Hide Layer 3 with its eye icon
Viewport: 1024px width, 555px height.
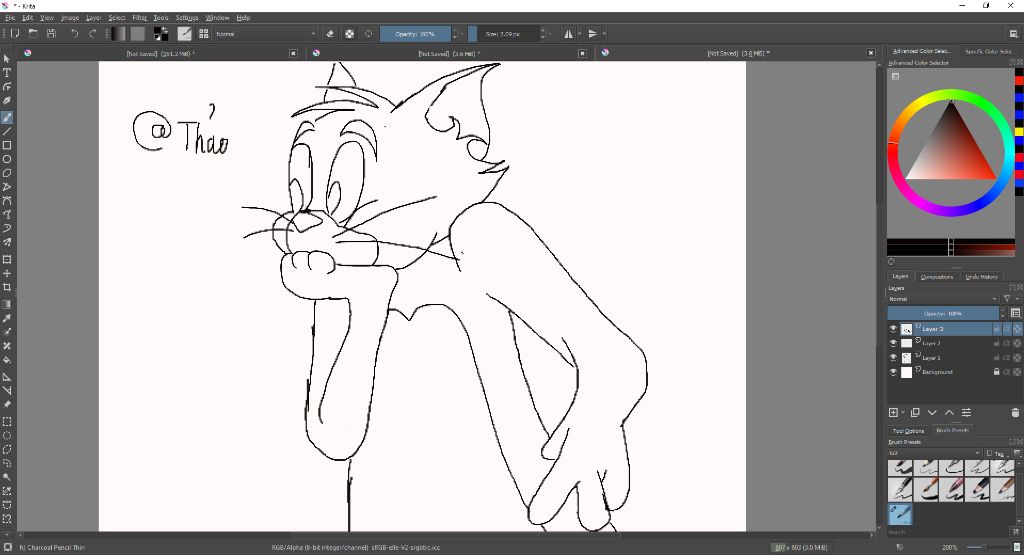[x=893, y=329]
